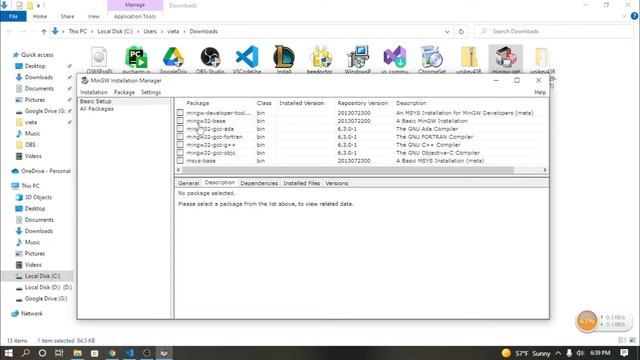Select All Packages in left pane
The image size is (640, 360).
97,109
